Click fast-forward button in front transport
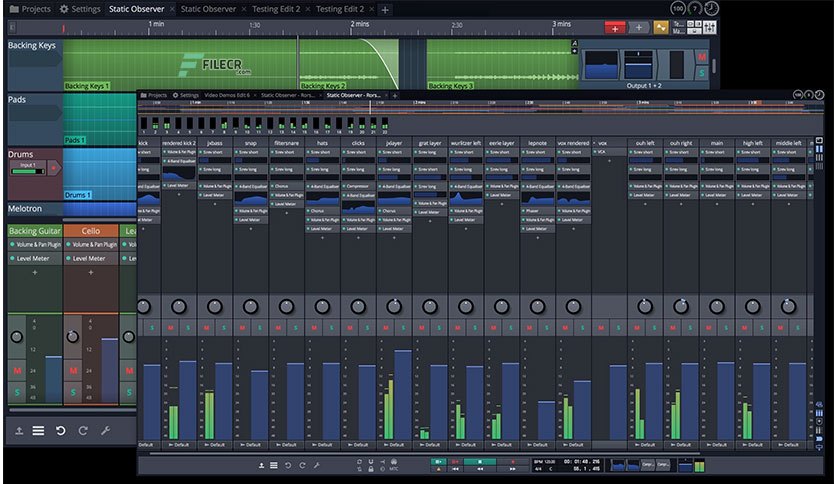This screenshot has height=484, width=836. click(x=512, y=469)
